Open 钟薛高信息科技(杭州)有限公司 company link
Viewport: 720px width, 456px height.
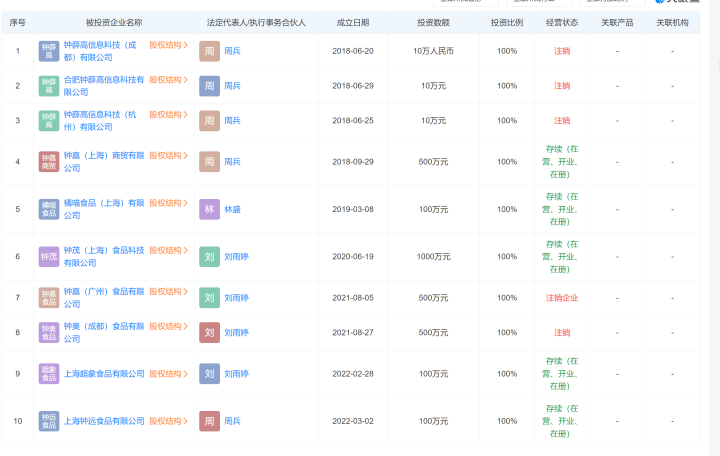coord(100,121)
